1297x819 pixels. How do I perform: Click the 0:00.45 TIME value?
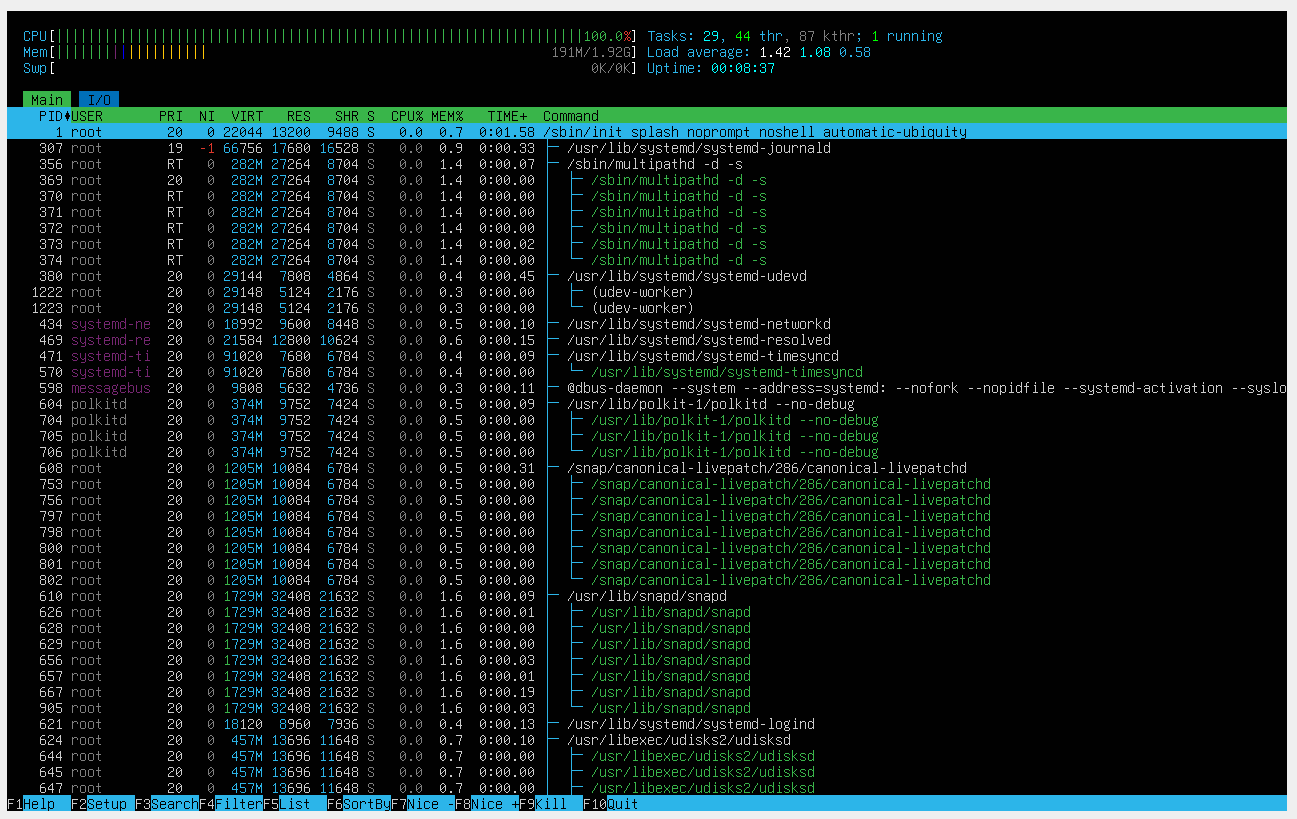(507, 276)
